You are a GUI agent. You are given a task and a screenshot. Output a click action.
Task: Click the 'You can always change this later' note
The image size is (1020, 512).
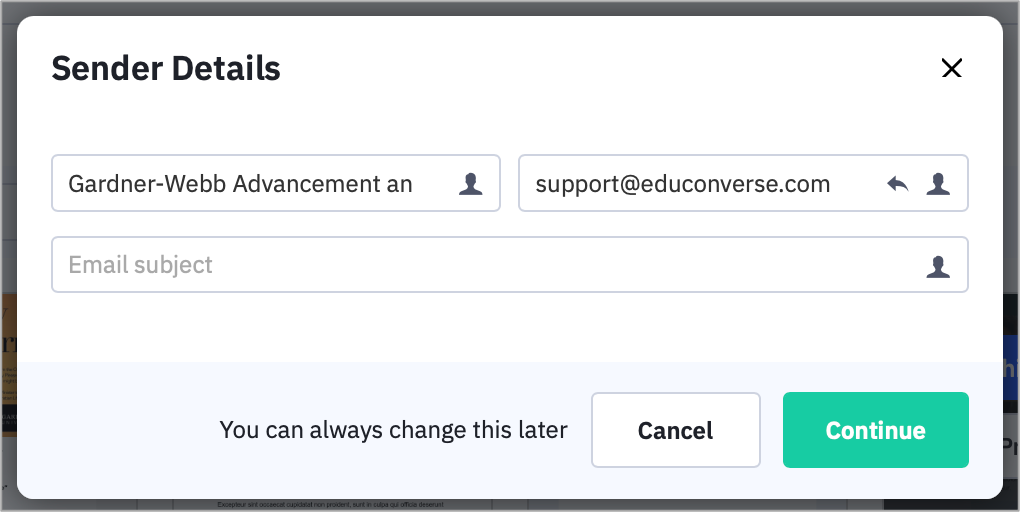[x=394, y=430]
